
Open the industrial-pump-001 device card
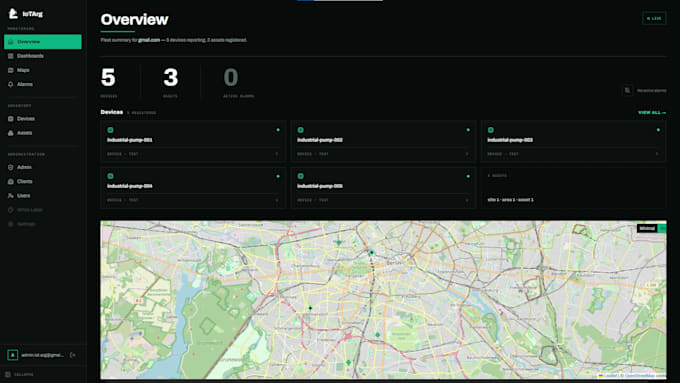[x=193, y=141]
